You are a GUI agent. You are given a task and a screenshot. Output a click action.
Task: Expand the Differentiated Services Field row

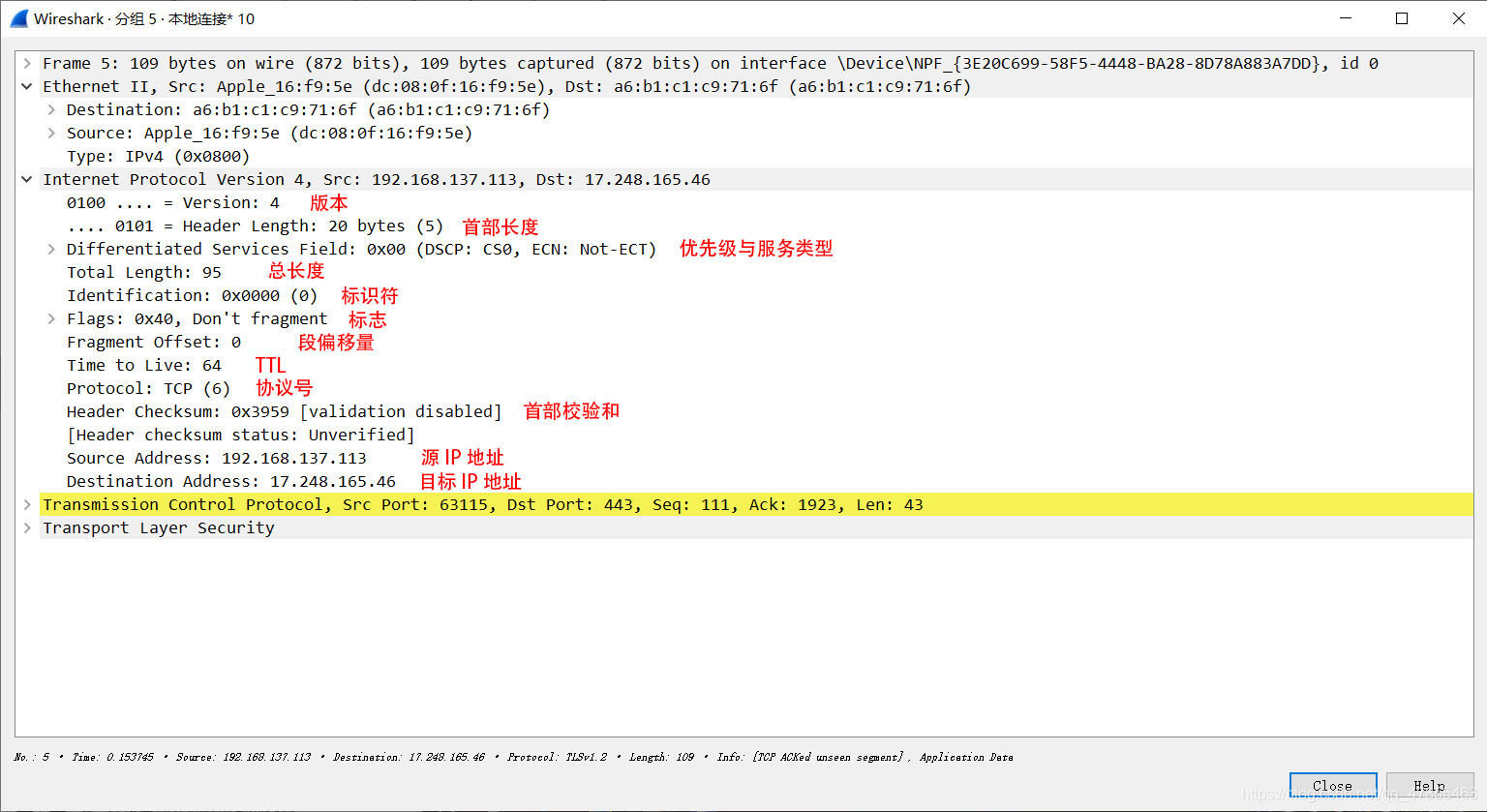pos(50,249)
